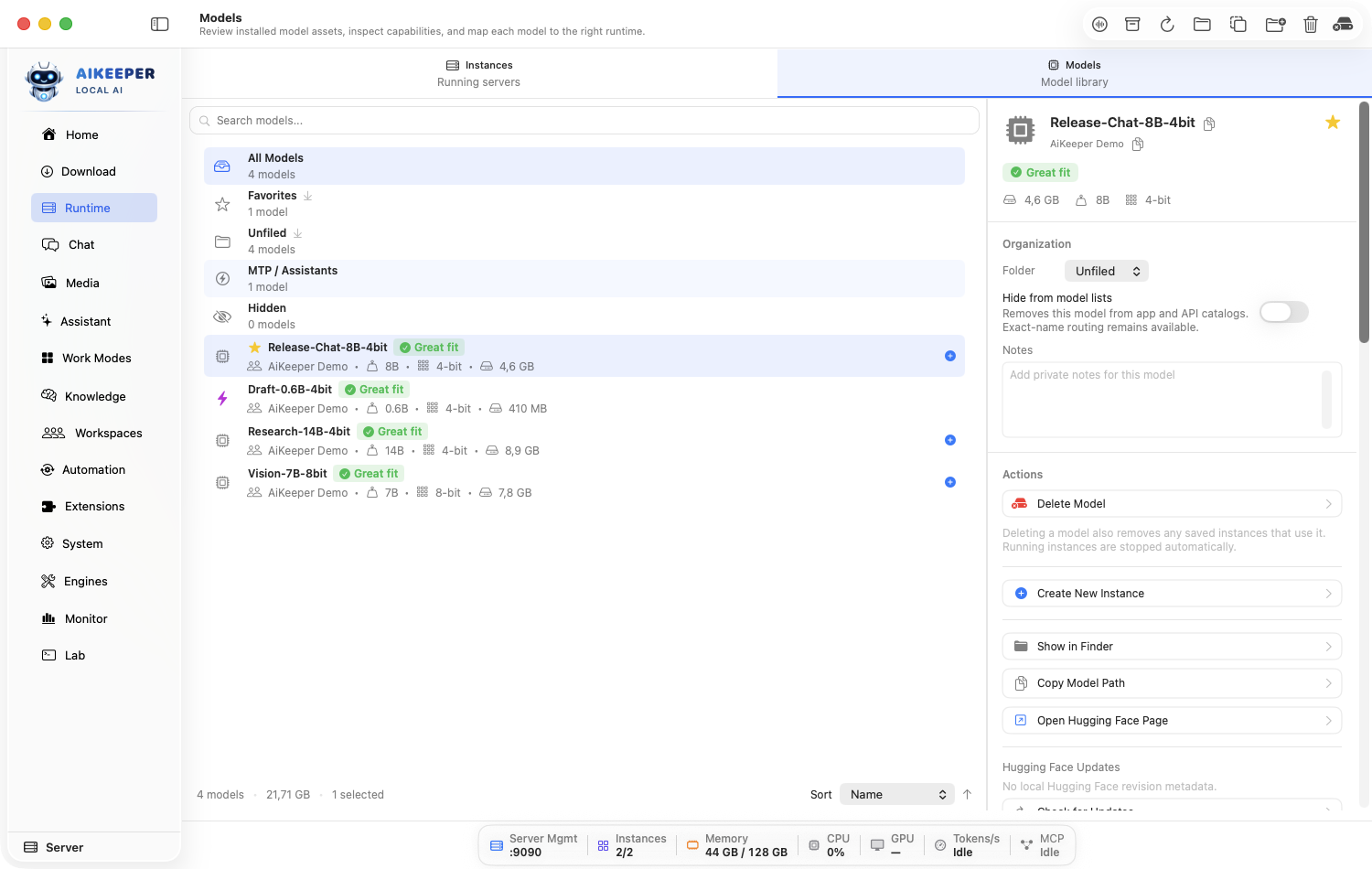Screen dimensions: 1372x869
Task: Select the All Models category
Action: click(584, 166)
